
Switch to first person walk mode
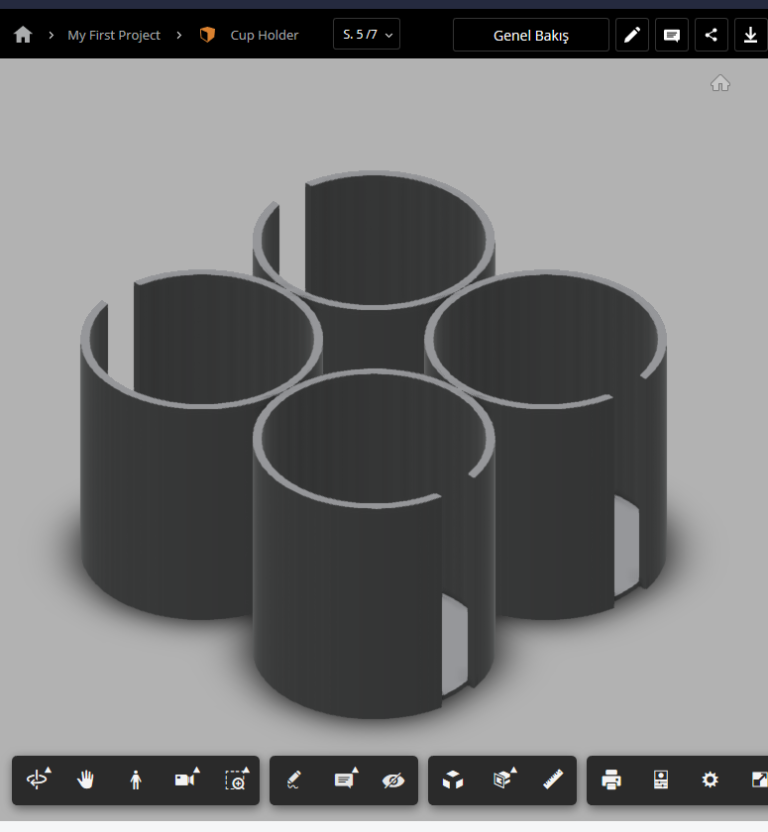[x=136, y=780]
